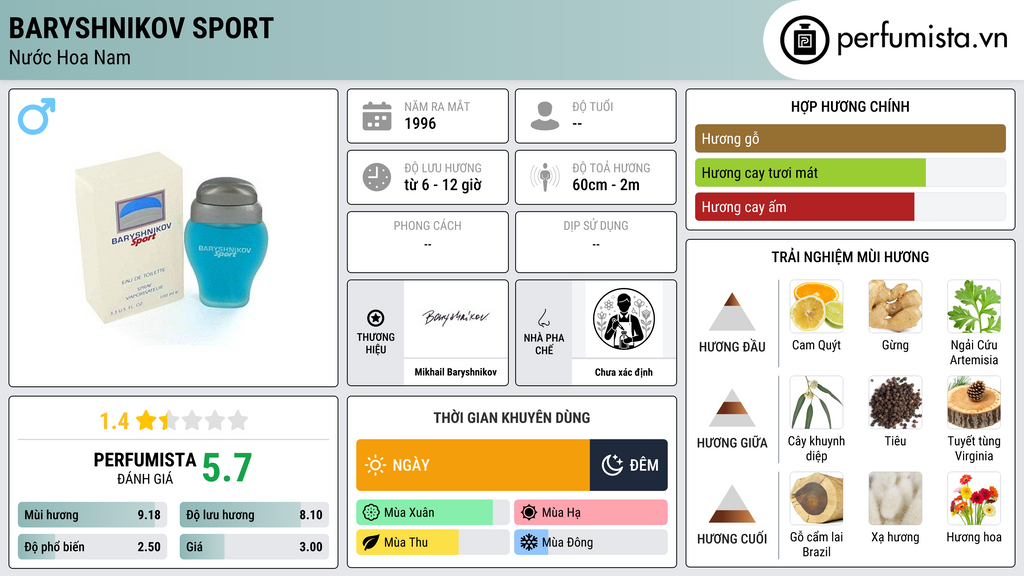The height and width of the screenshot is (576, 1024).
Task: Click the Độ phổ biến 2.50 rating bar
Action: coord(93,547)
